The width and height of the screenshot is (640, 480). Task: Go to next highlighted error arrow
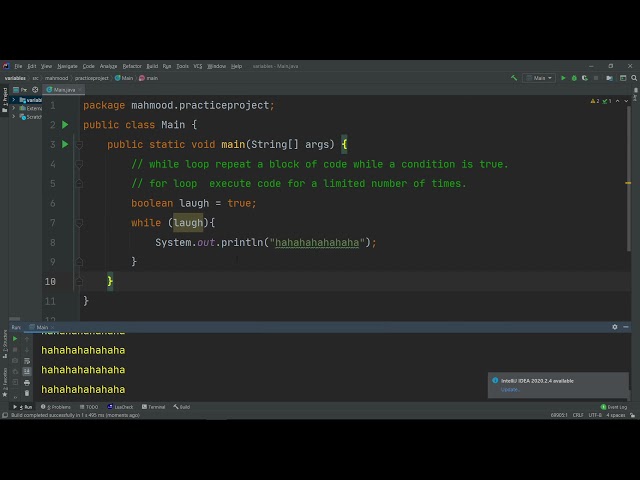626,101
